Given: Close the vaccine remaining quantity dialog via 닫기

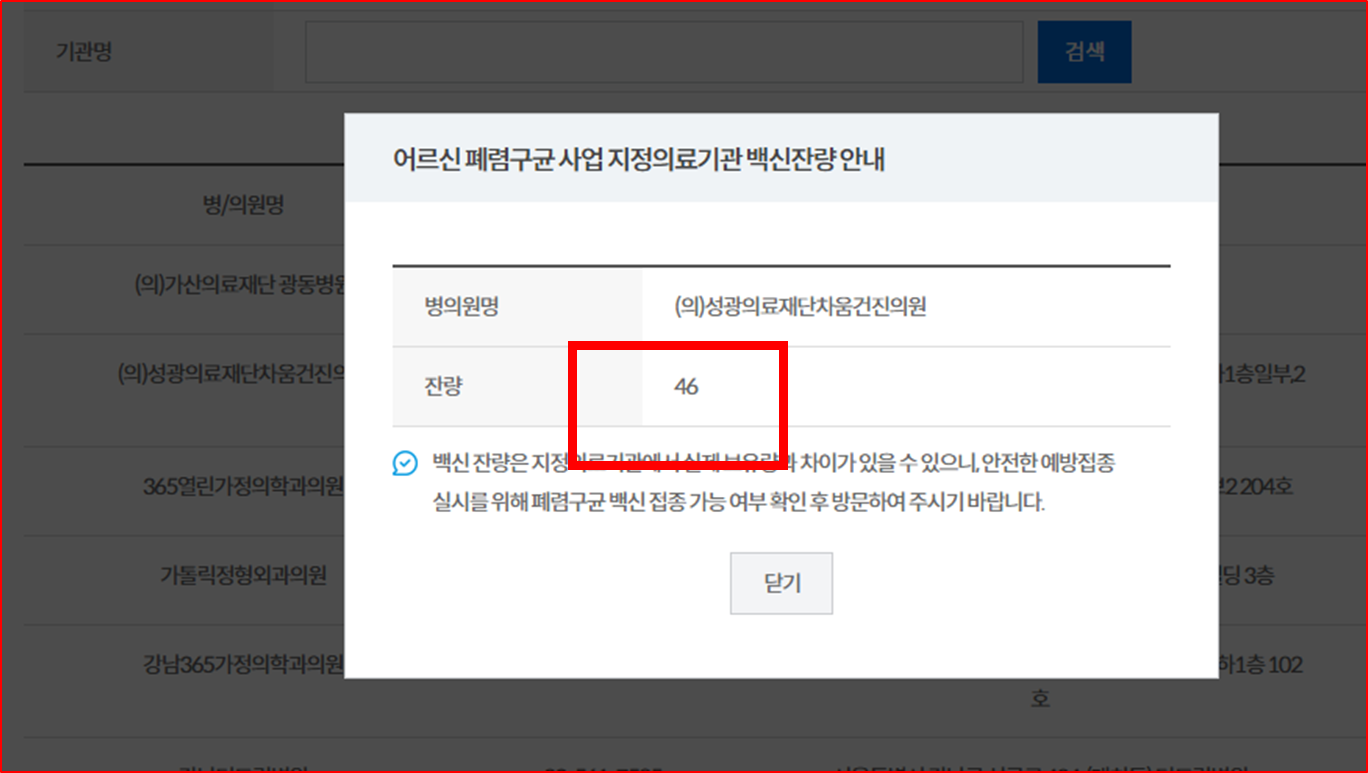Looking at the screenshot, I should pos(781,583).
